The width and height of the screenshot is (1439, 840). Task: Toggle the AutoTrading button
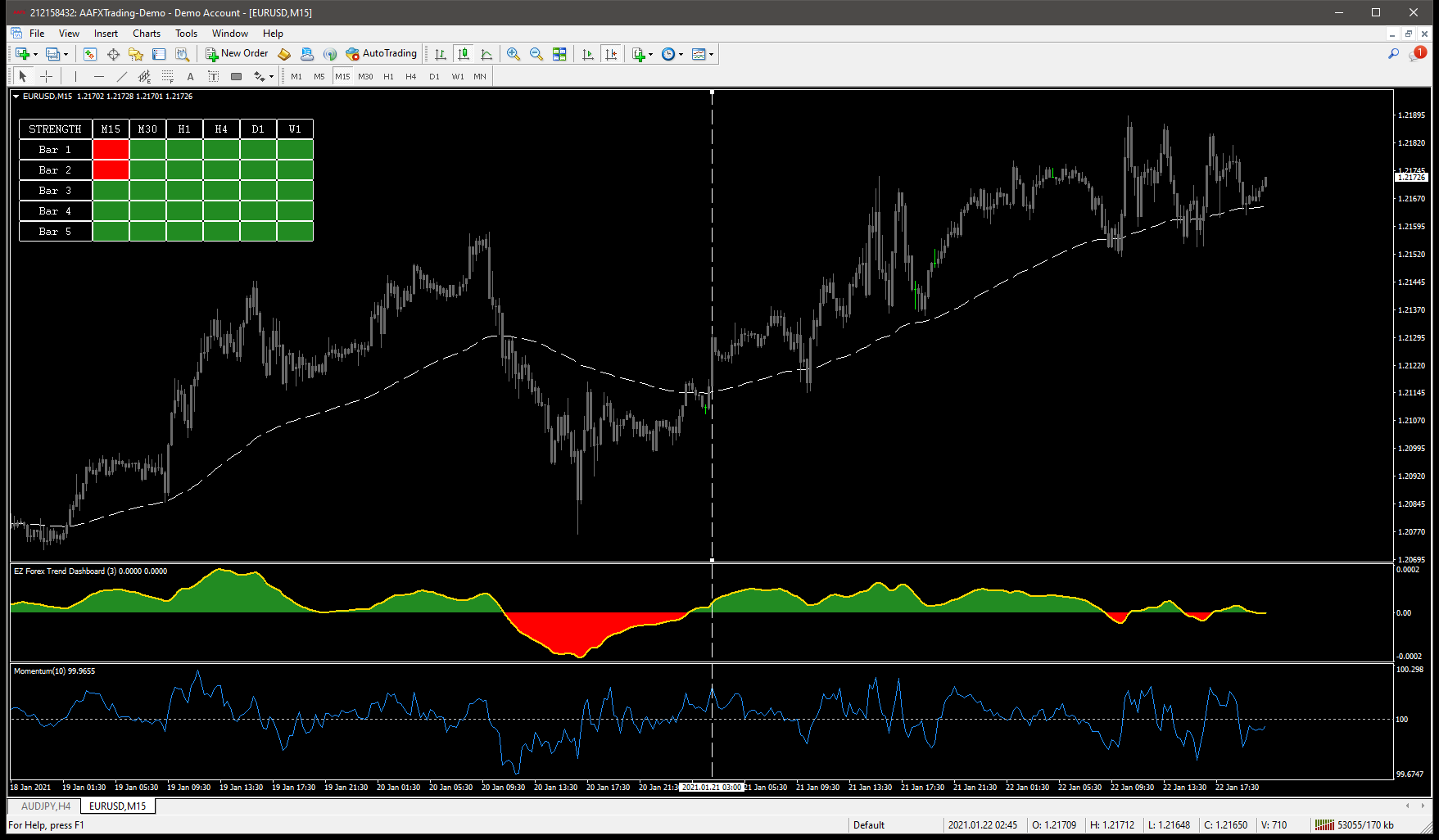tap(382, 54)
